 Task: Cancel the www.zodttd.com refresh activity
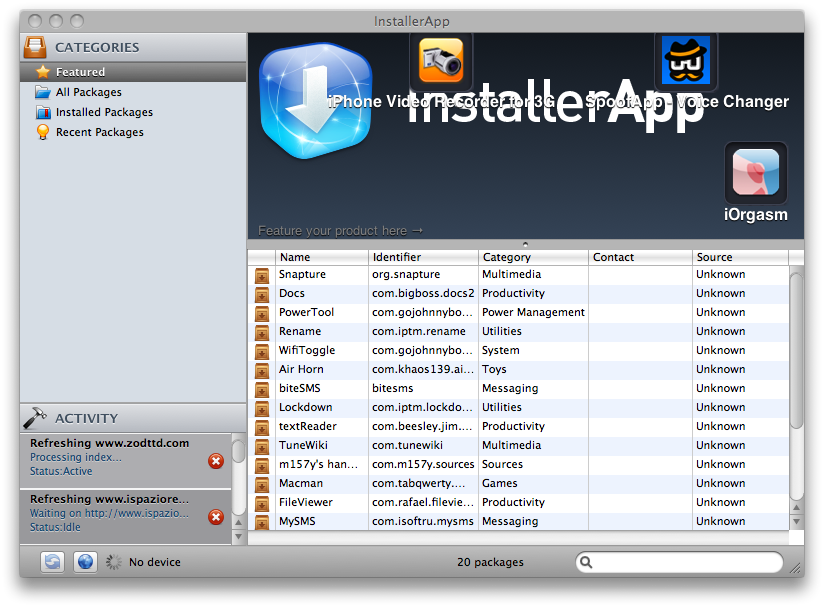pos(215,461)
